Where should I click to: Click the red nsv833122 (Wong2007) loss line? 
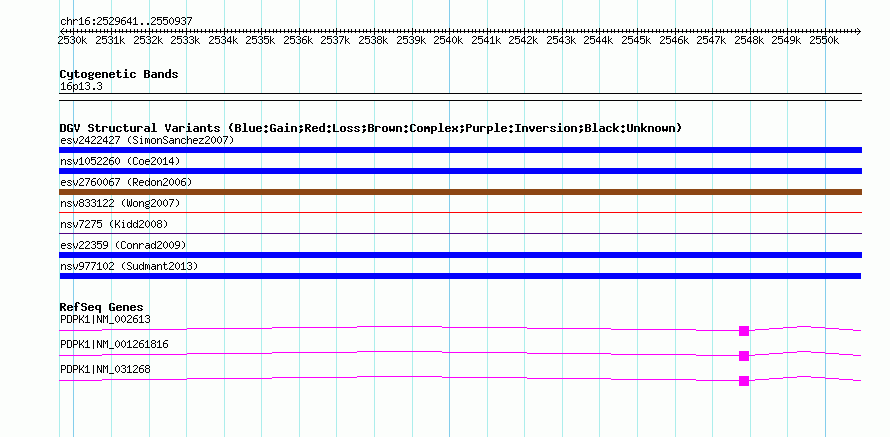coord(460,213)
